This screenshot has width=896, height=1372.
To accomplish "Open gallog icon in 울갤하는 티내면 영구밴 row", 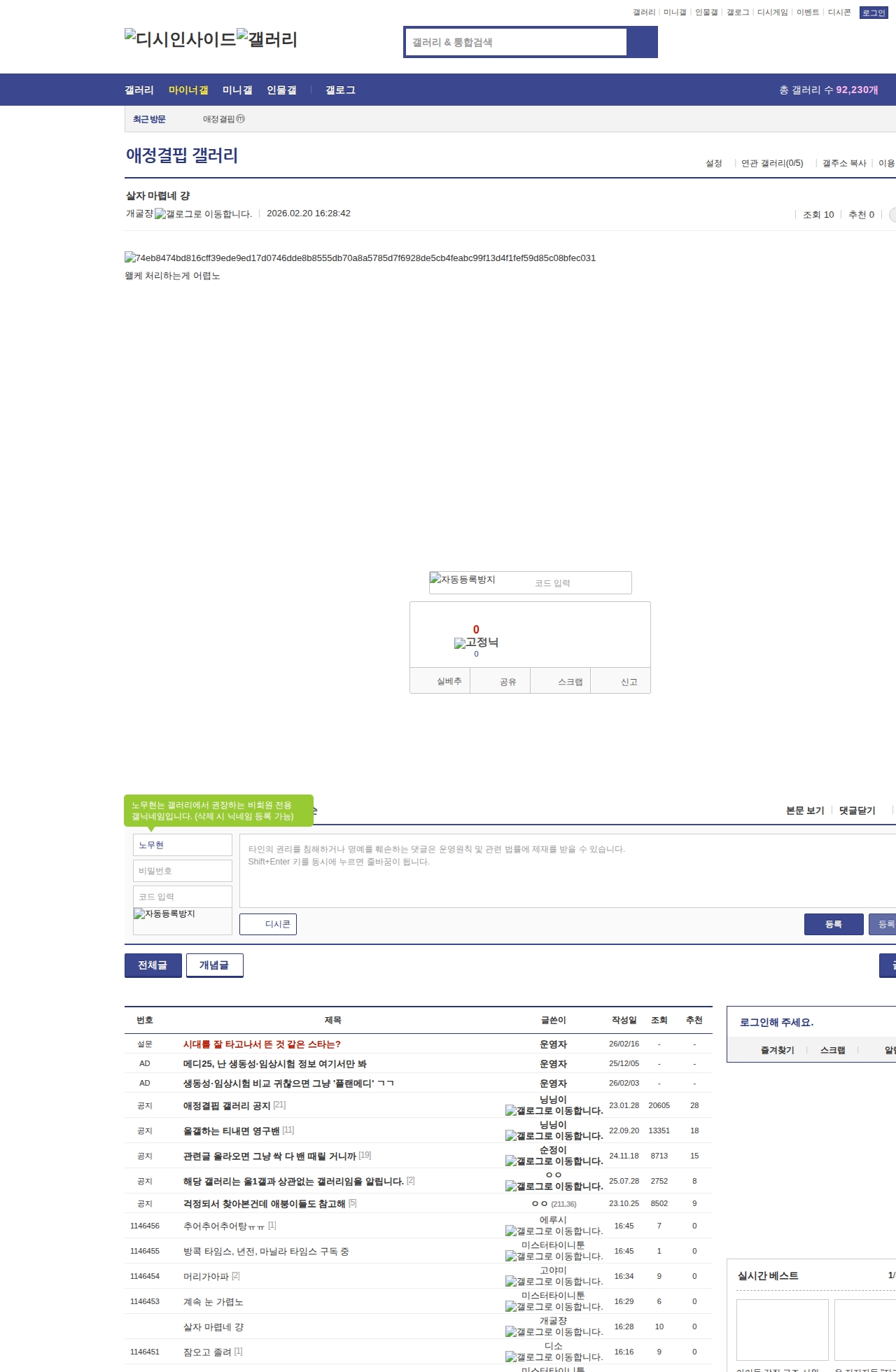I will (554, 1136).
